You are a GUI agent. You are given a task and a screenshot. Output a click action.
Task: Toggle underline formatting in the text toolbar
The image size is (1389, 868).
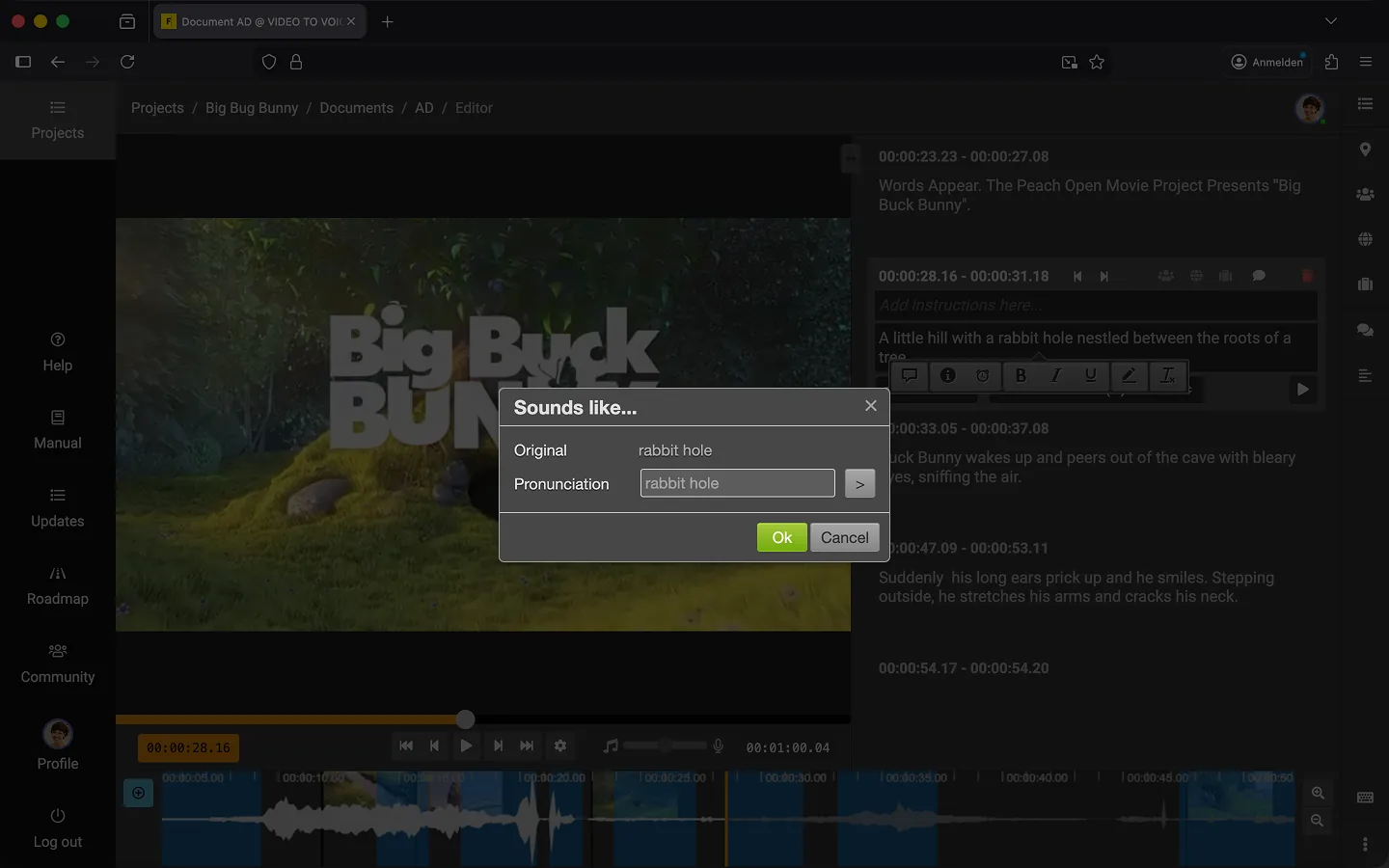[x=1091, y=376]
